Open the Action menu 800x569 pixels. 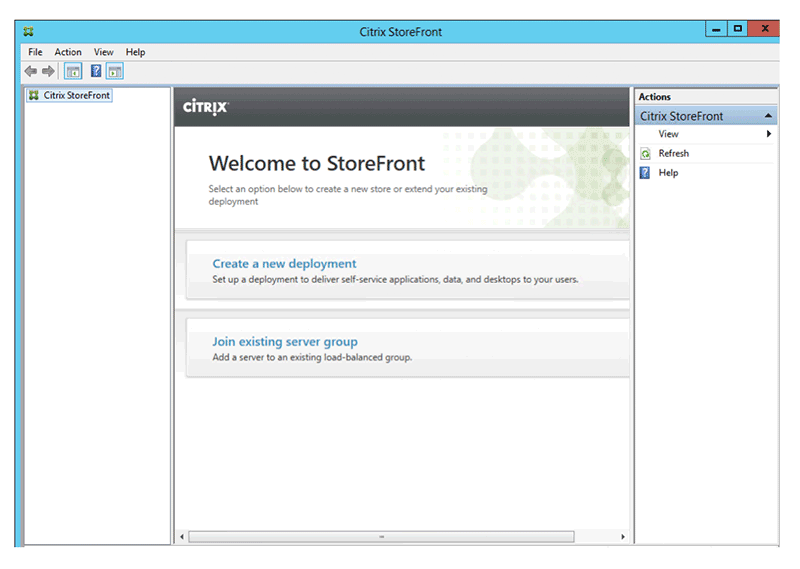(x=68, y=52)
